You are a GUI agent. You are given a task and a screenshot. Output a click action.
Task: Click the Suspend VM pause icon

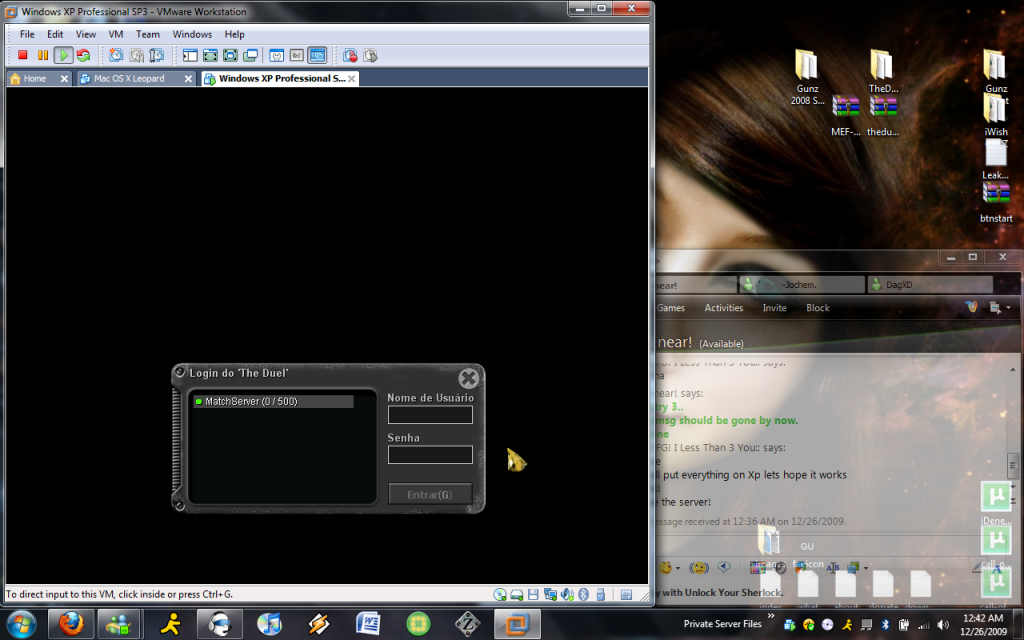[x=42, y=55]
